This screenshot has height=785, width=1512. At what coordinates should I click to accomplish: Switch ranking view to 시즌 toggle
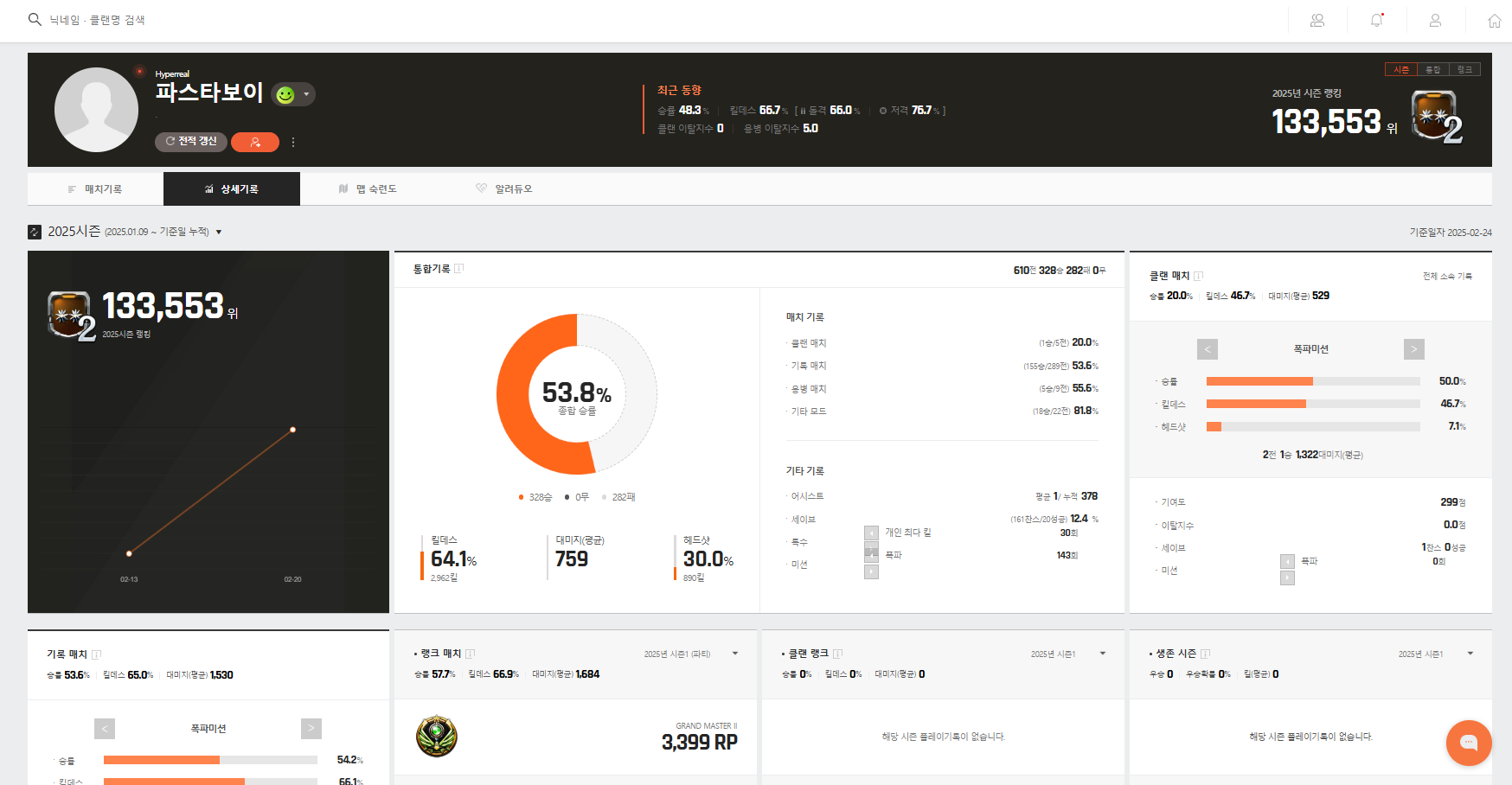coord(1401,69)
